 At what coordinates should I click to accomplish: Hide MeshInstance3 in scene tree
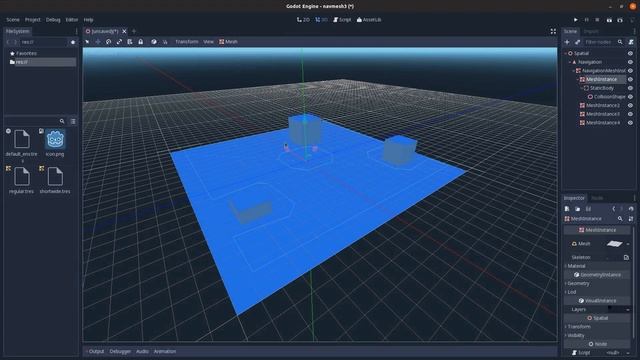tap(630, 114)
